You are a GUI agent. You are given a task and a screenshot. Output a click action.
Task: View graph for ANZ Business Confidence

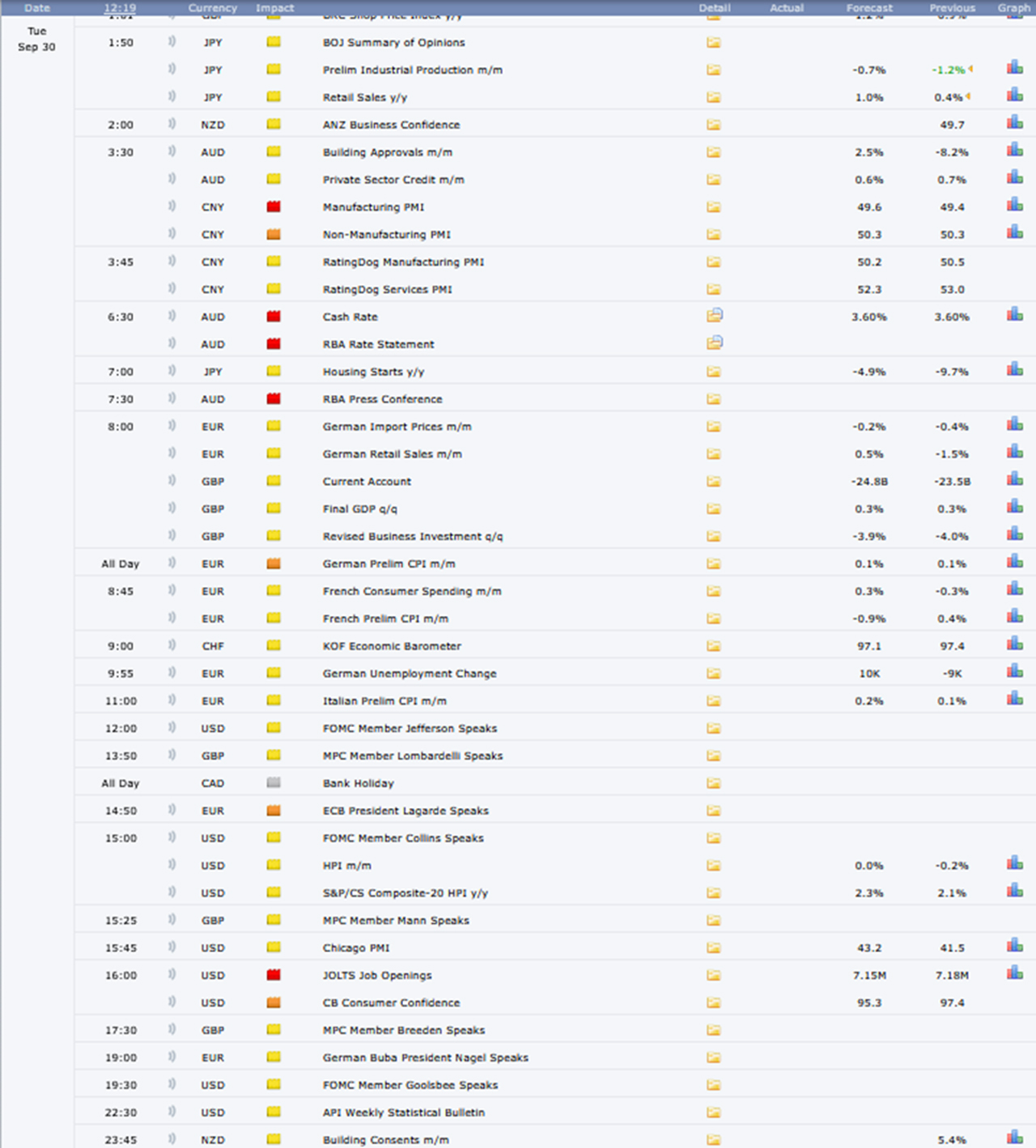(x=1014, y=123)
